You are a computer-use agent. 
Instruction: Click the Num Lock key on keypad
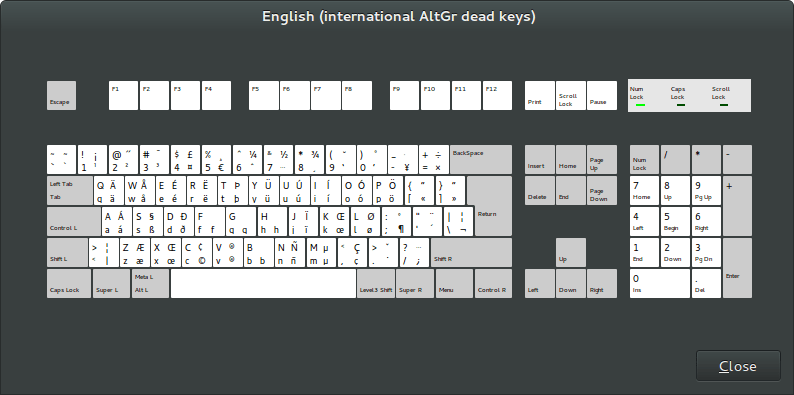(x=645, y=160)
